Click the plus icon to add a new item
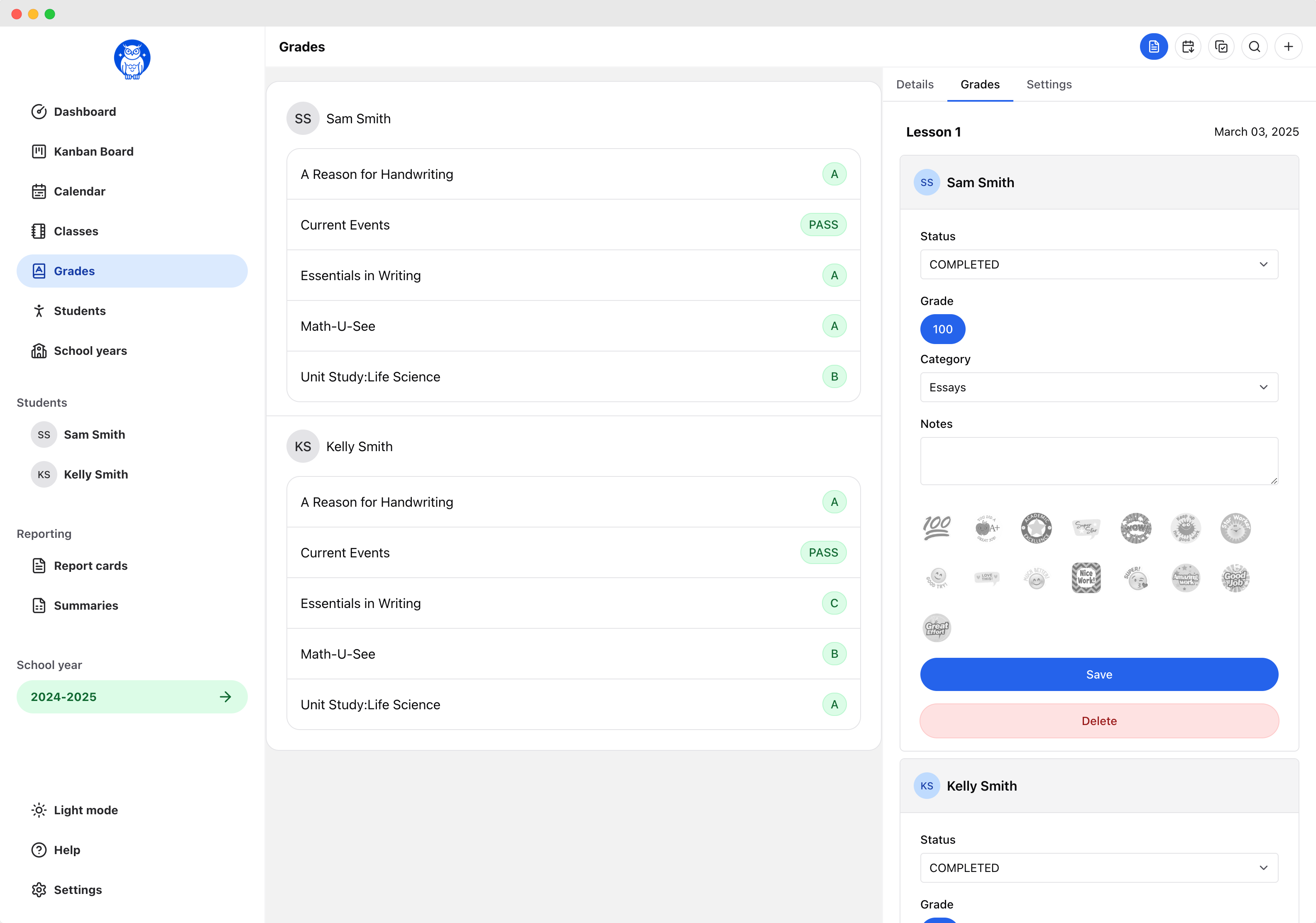Image resolution: width=1316 pixels, height=923 pixels. (1289, 46)
